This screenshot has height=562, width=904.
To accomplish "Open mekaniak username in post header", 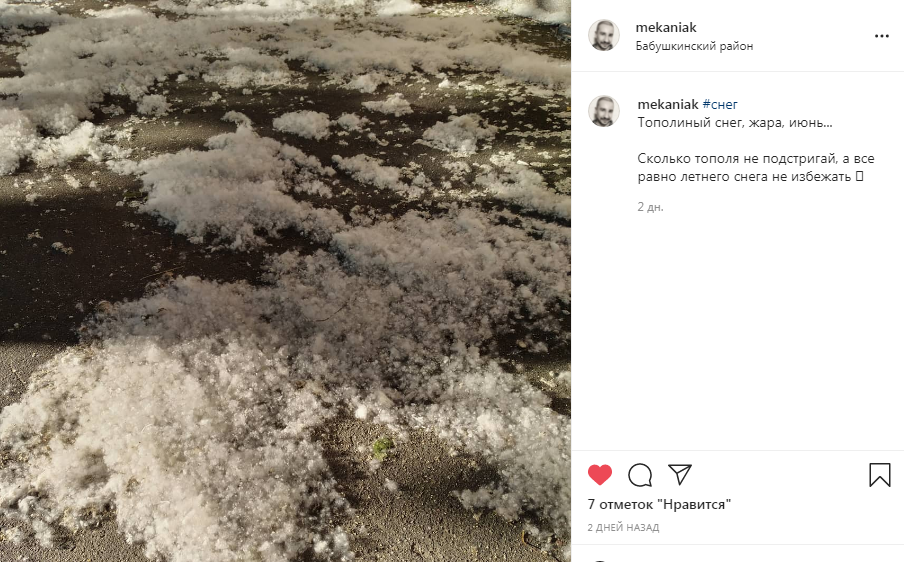I will pyautogui.click(x=666, y=27).
